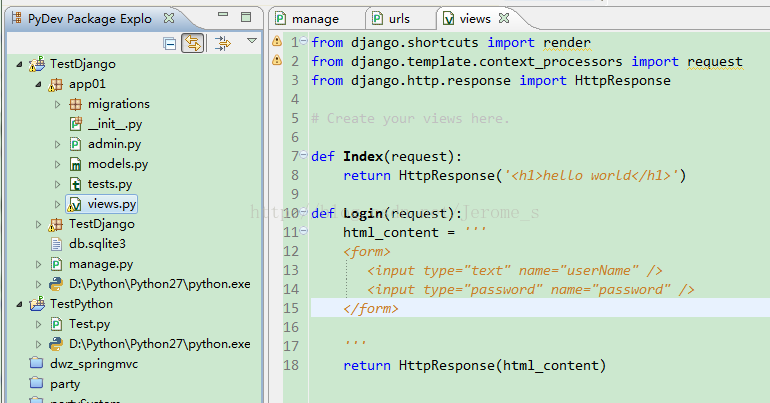The image size is (770, 403).
Task: Click on 'HttpResponse' import in line 3
Action: (623, 81)
